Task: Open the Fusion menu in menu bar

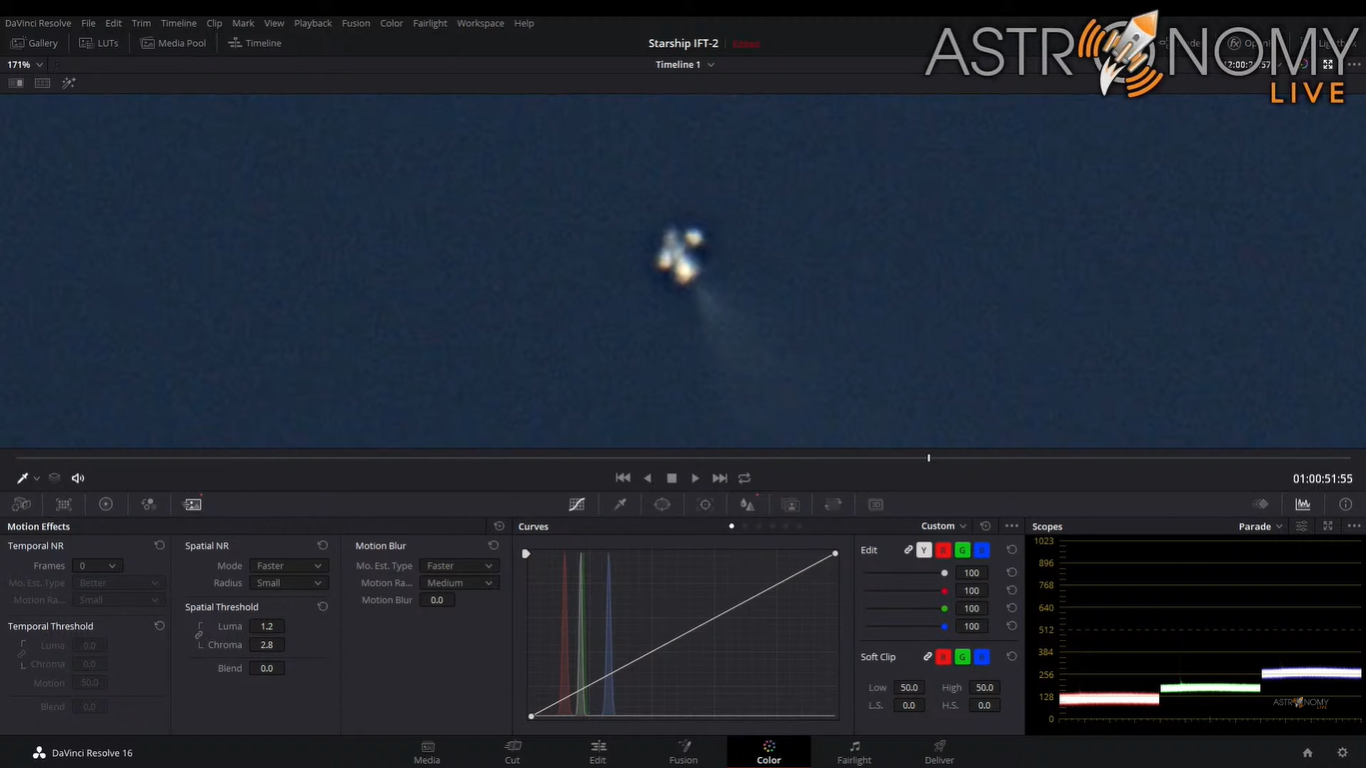Action: [x=355, y=23]
